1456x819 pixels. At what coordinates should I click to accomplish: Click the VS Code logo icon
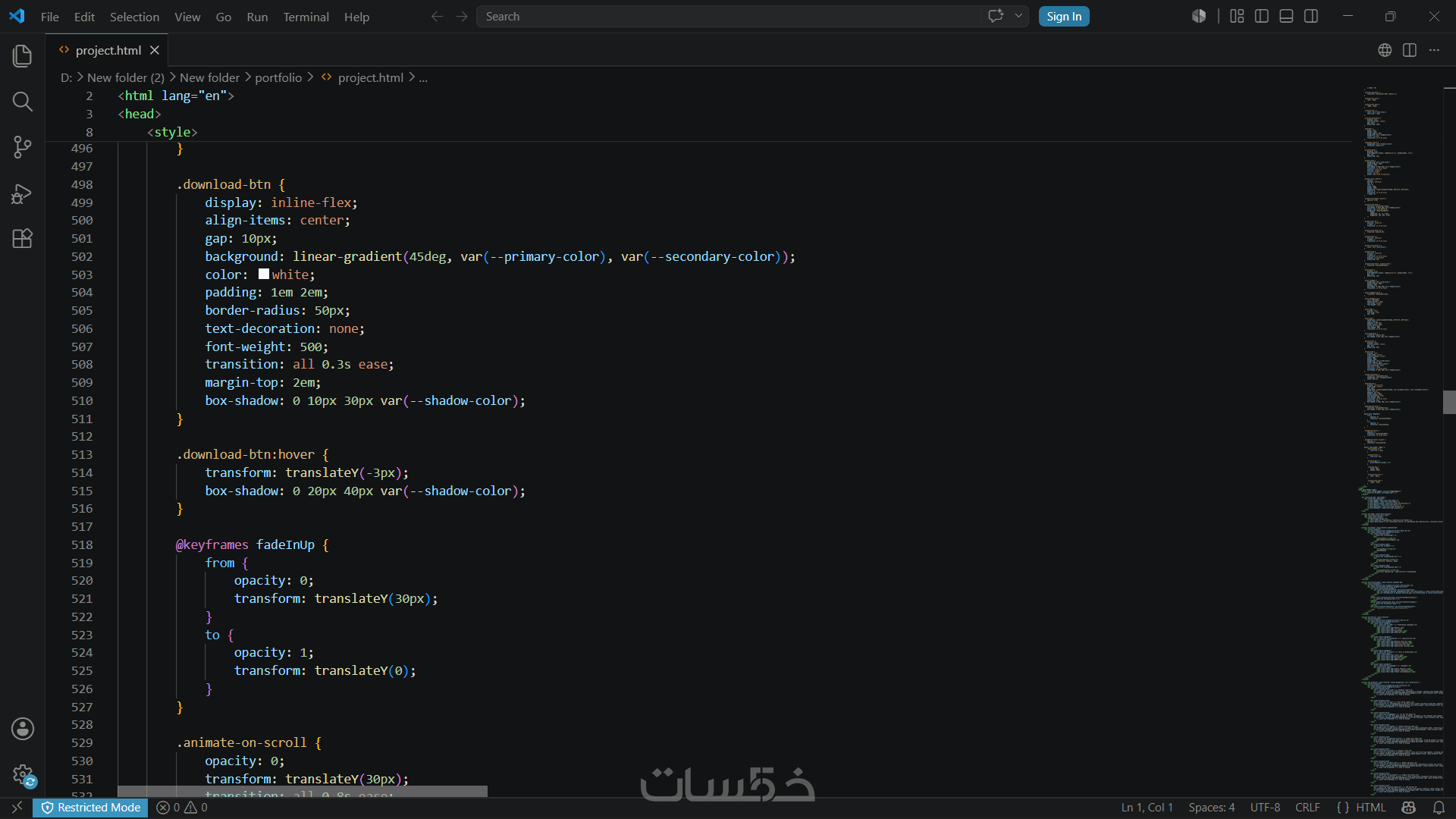(17, 16)
